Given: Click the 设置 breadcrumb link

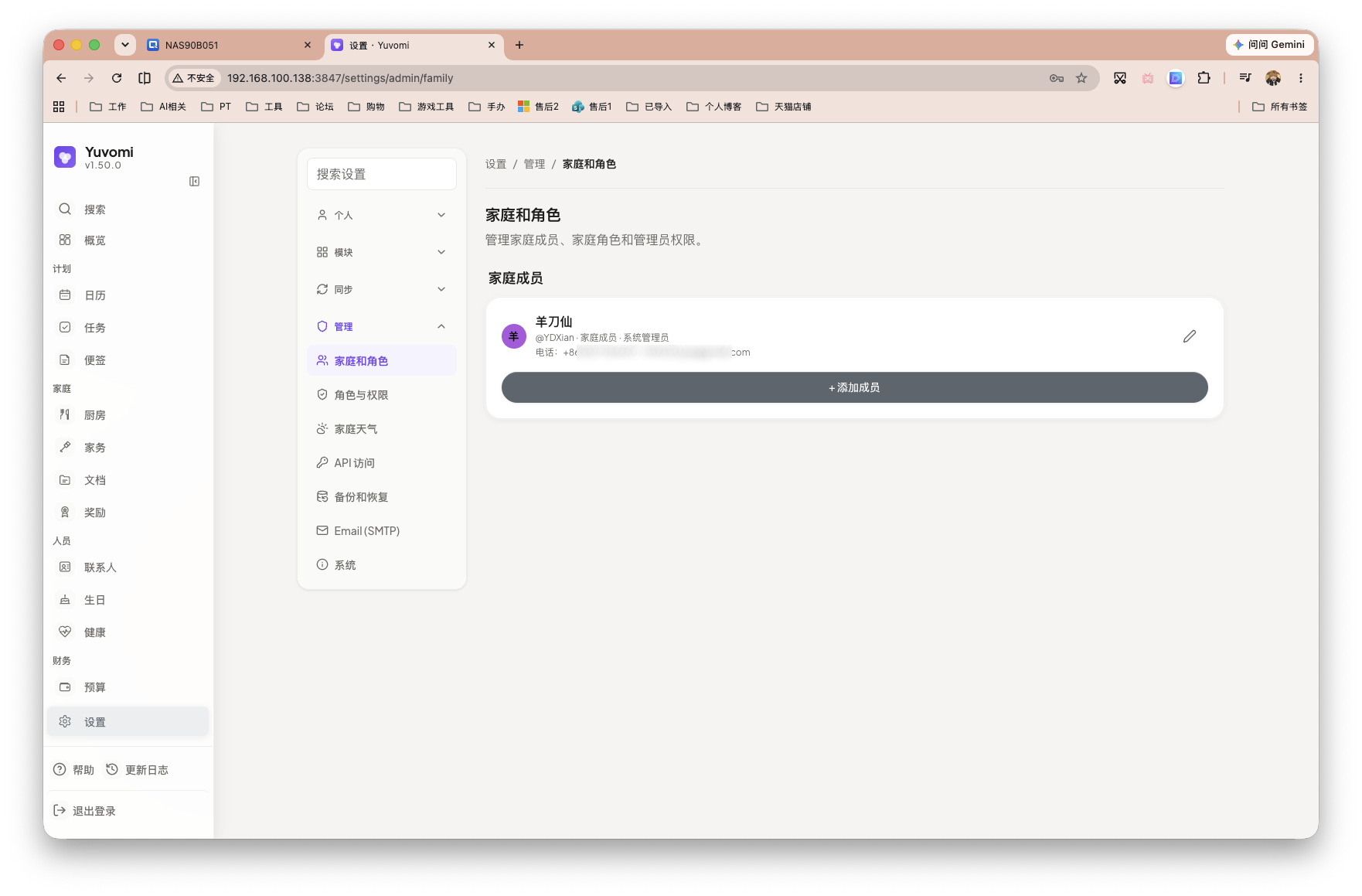Looking at the screenshot, I should tap(495, 164).
